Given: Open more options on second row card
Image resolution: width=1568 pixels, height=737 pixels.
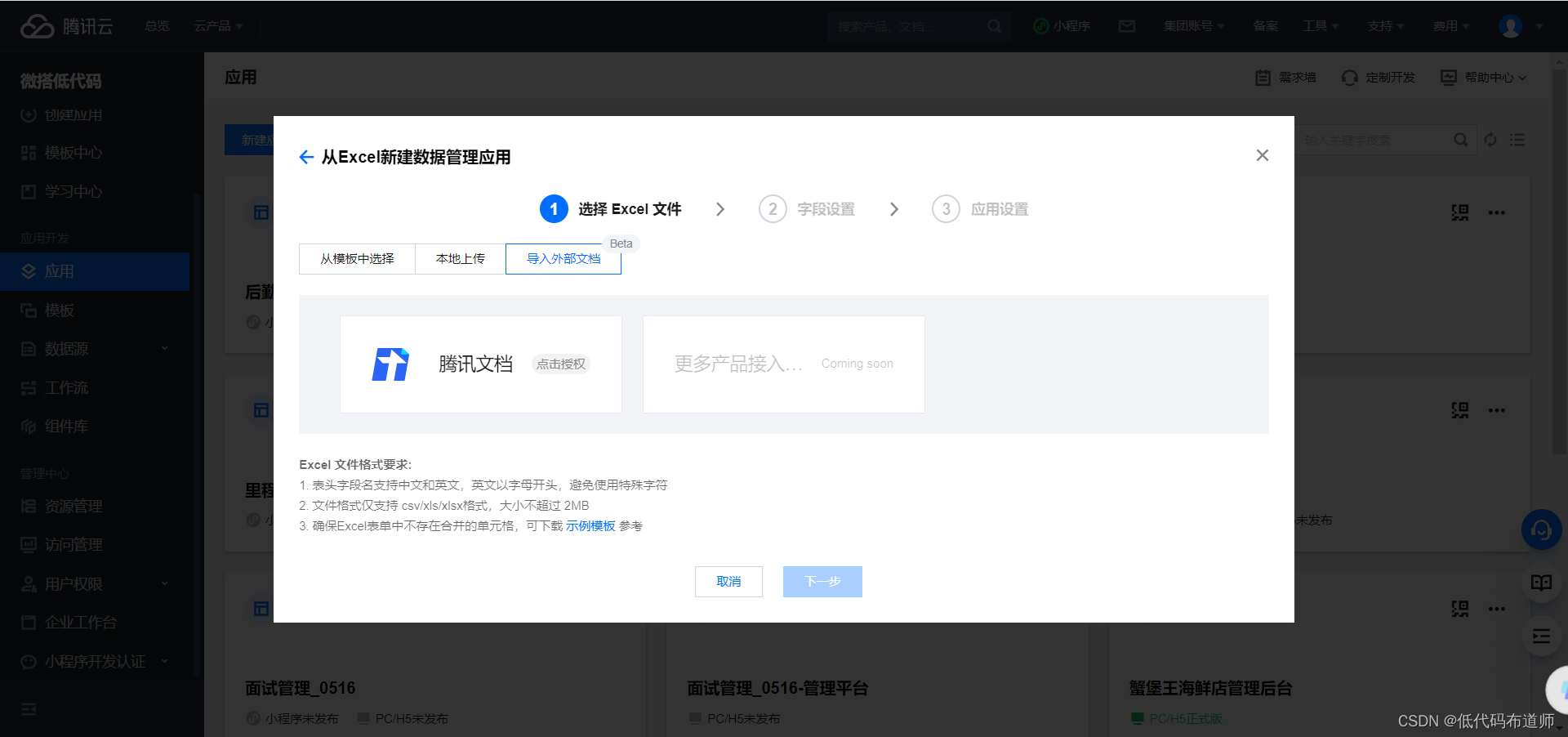Looking at the screenshot, I should click(1496, 410).
